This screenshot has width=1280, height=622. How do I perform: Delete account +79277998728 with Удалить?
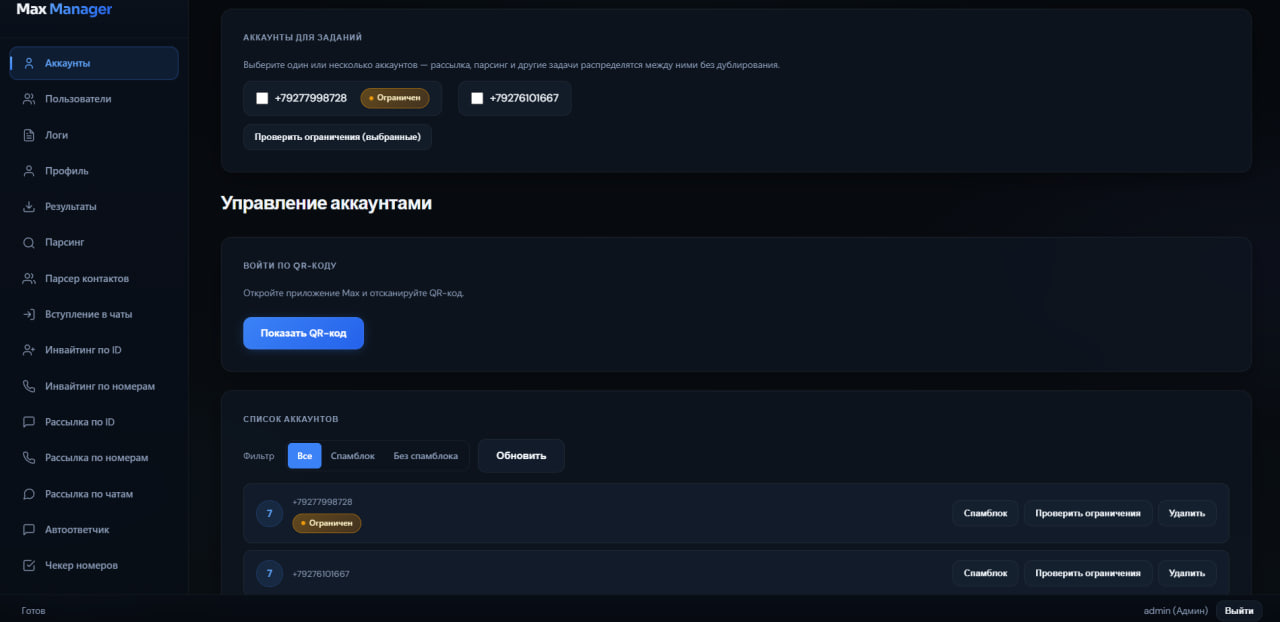point(1187,514)
